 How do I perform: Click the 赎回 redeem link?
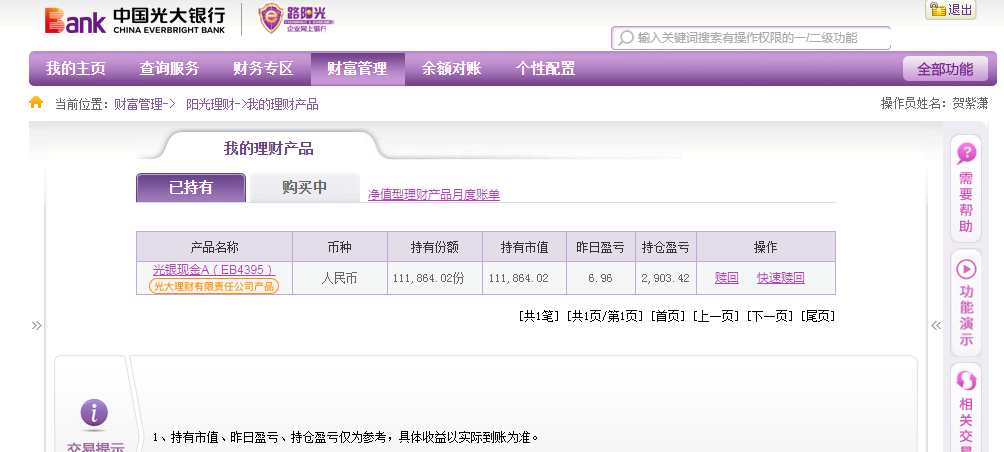(727, 278)
